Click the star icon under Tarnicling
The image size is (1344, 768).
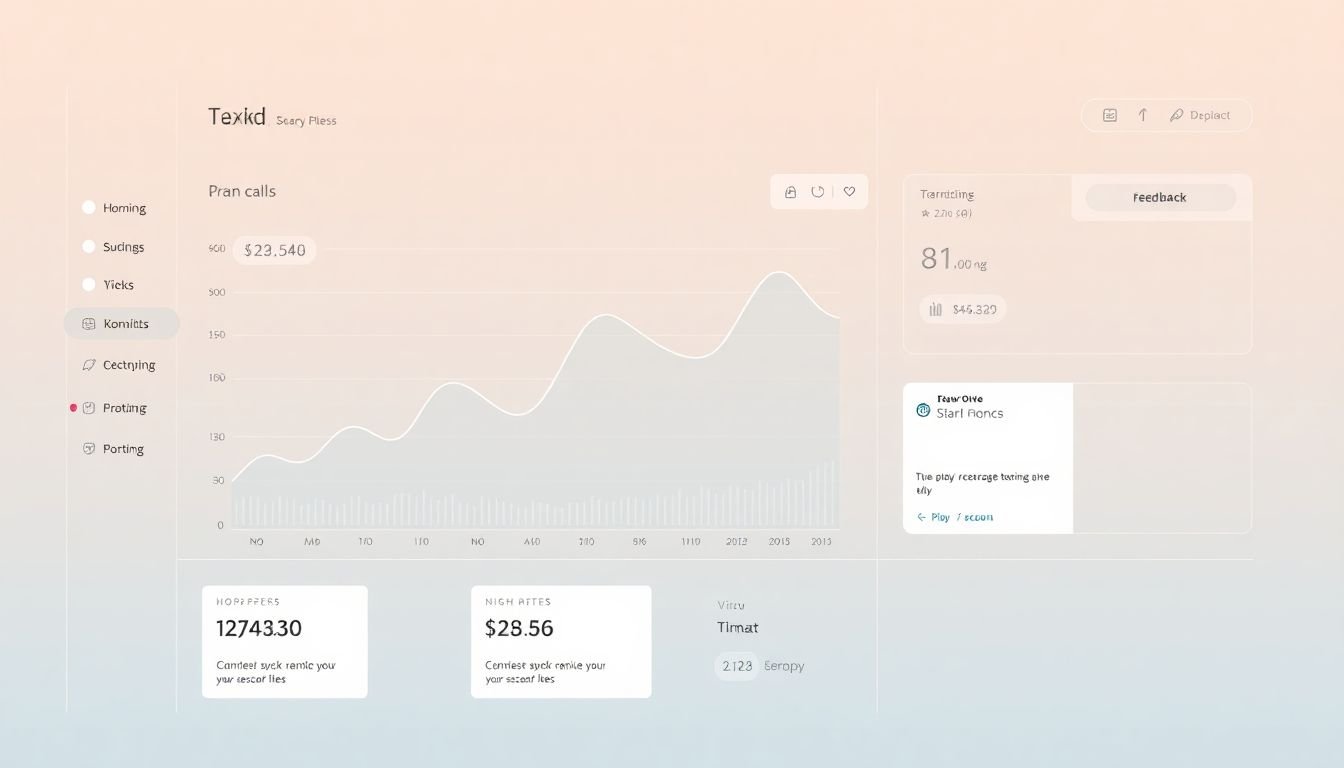coord(925,214)
